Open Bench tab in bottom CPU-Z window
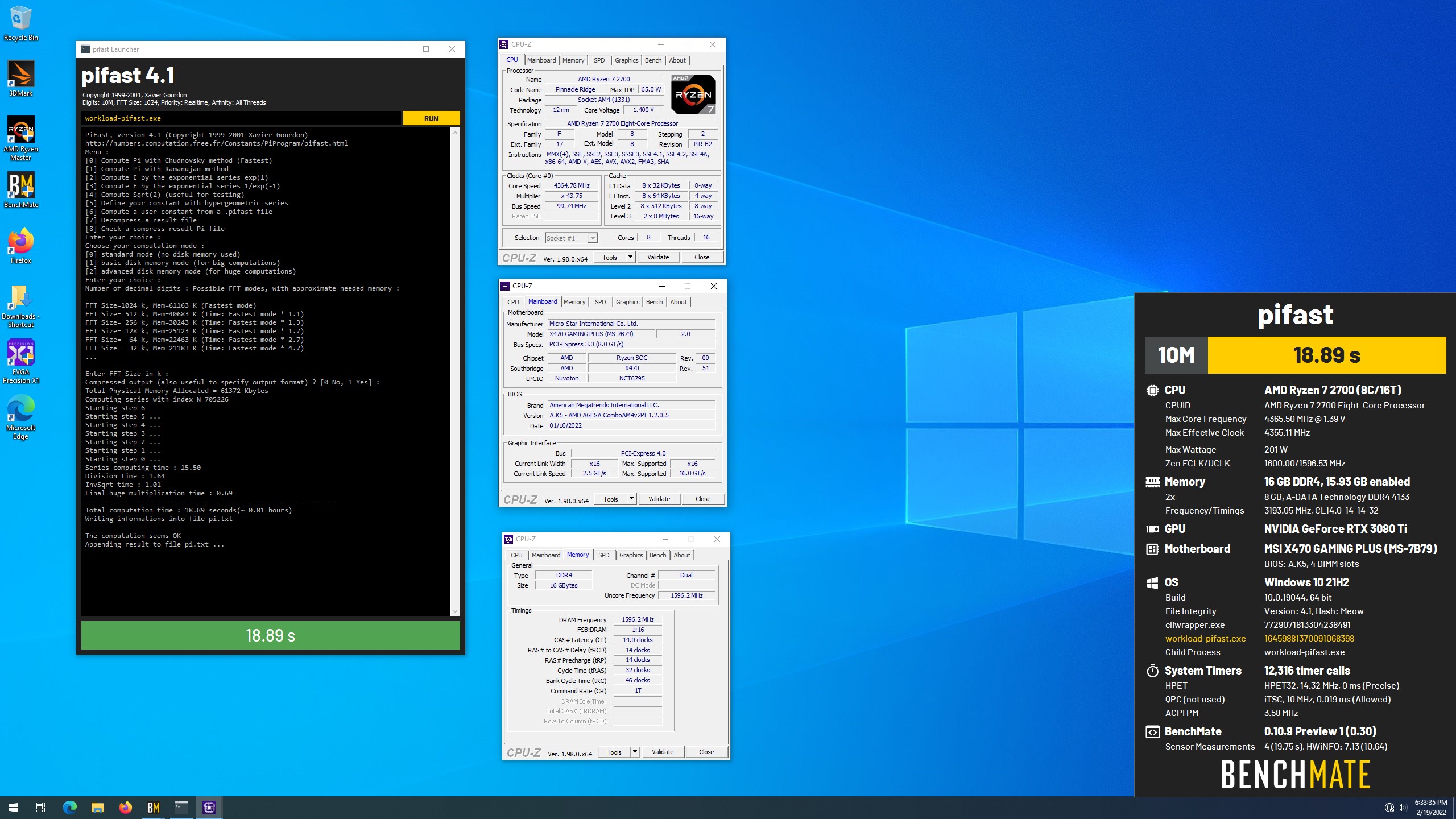Image resolution: width=1456 pixels, height=819 pixels. (658, 555)
